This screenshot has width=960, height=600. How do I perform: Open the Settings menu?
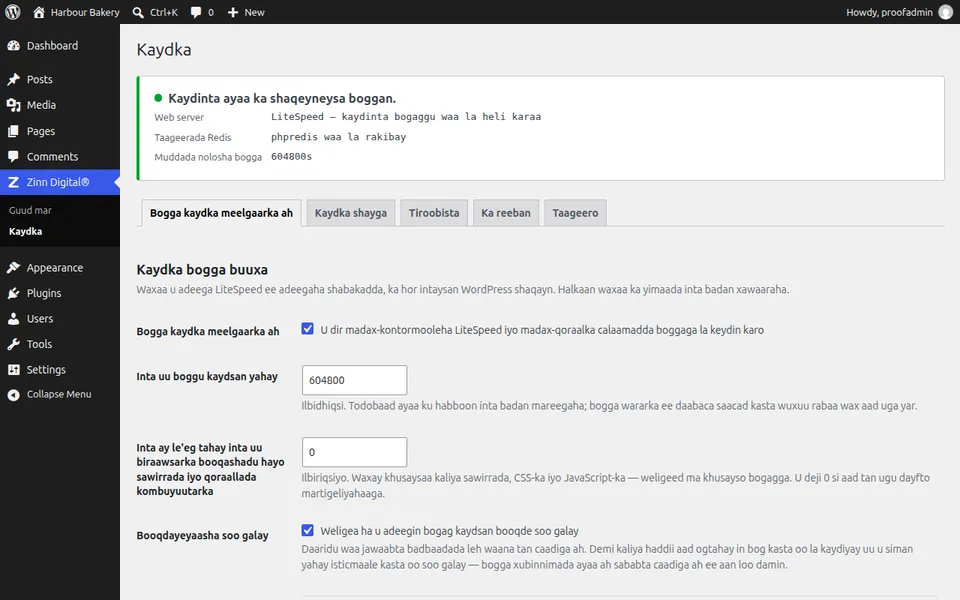pos(60,370)
